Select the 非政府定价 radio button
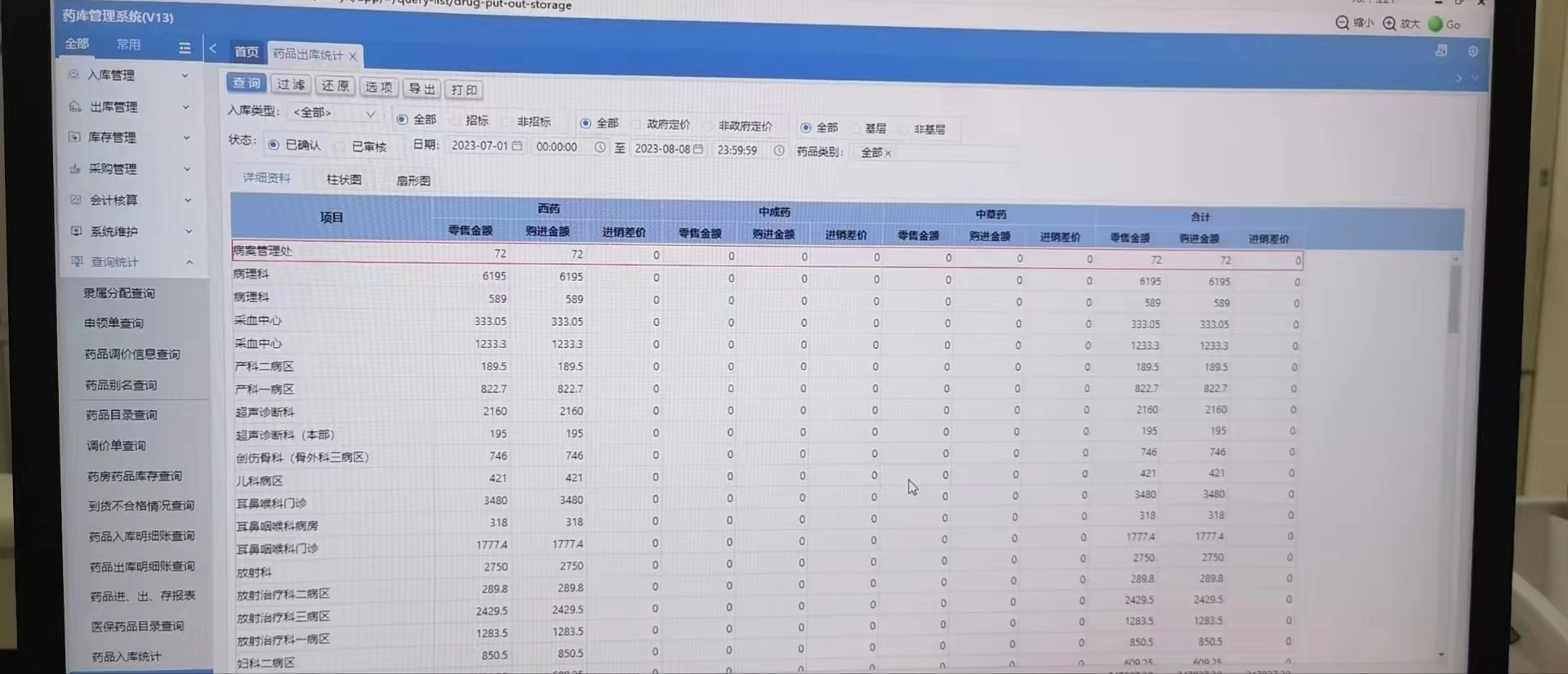This screenshot has height=674, width=1568. click(x=707, y=126)
